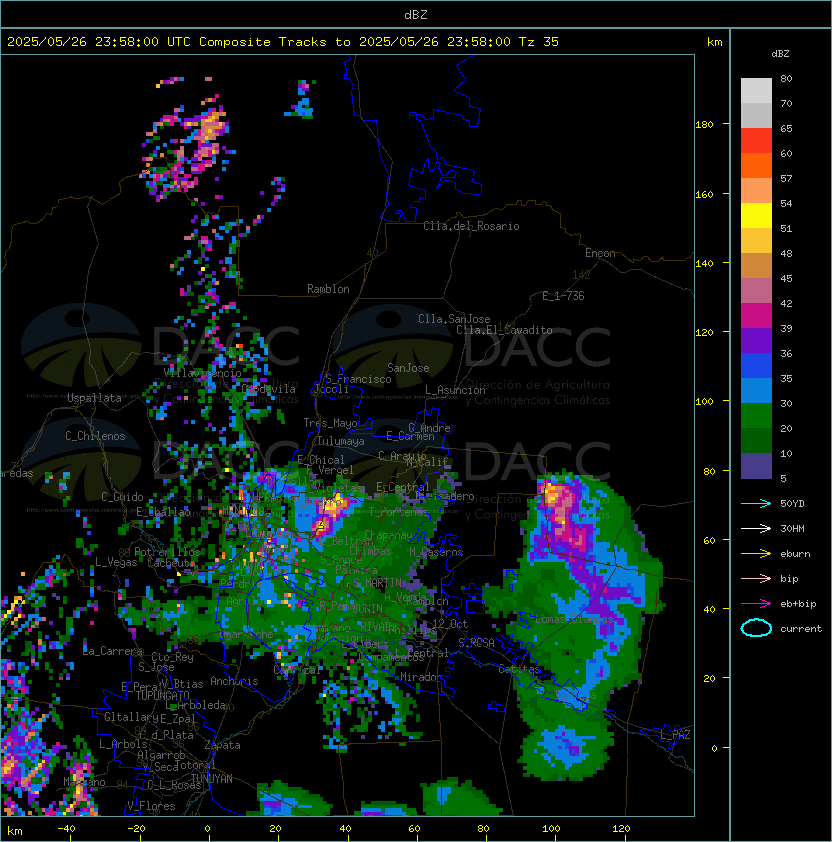Click the 'M_Caseros' map label
Viewport: 832px width, 842px height.
436,552
